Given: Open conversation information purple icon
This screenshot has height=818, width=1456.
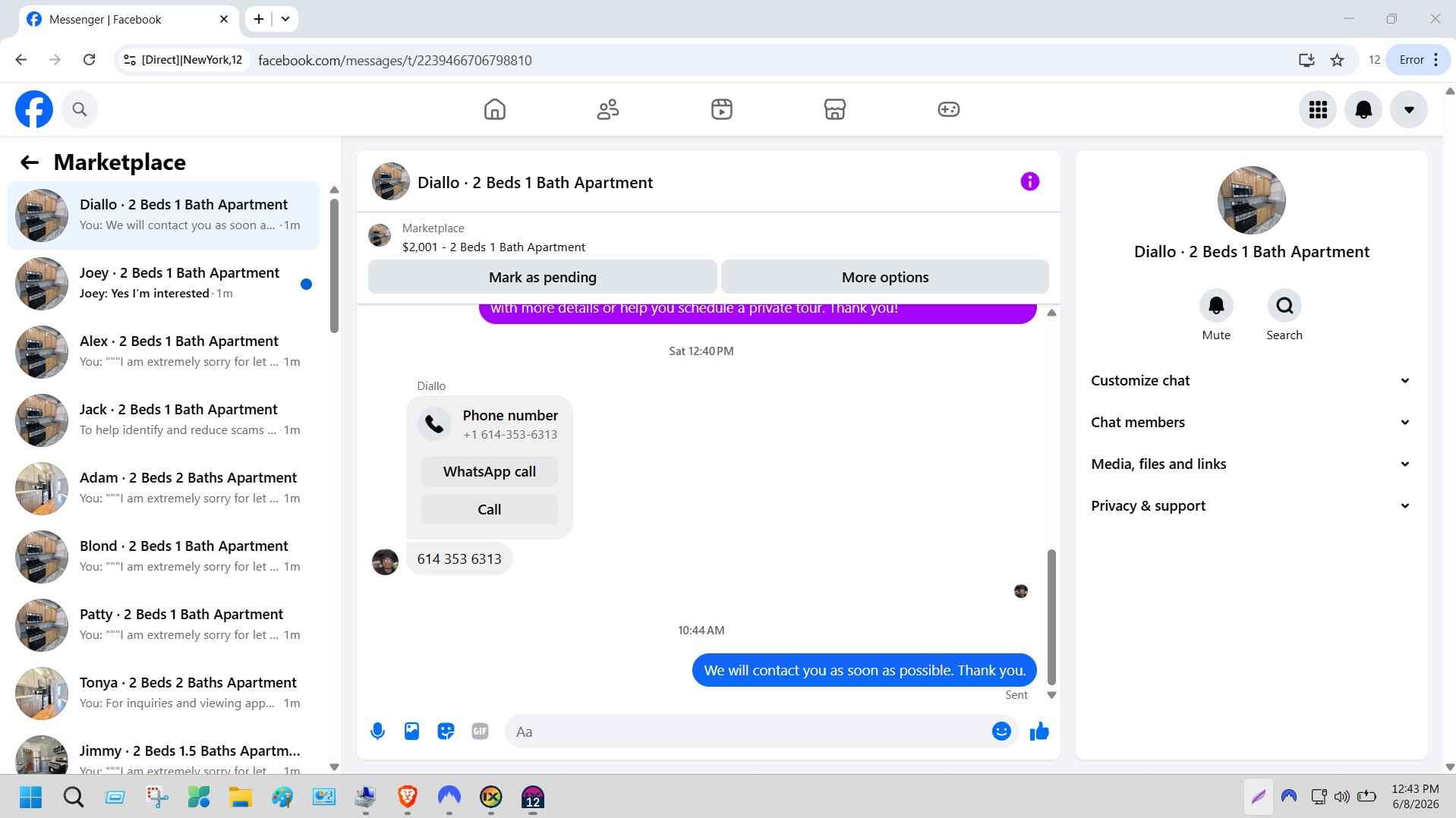Looking at the screenshot, I should pyautogui.click(x=1030, y=181).
